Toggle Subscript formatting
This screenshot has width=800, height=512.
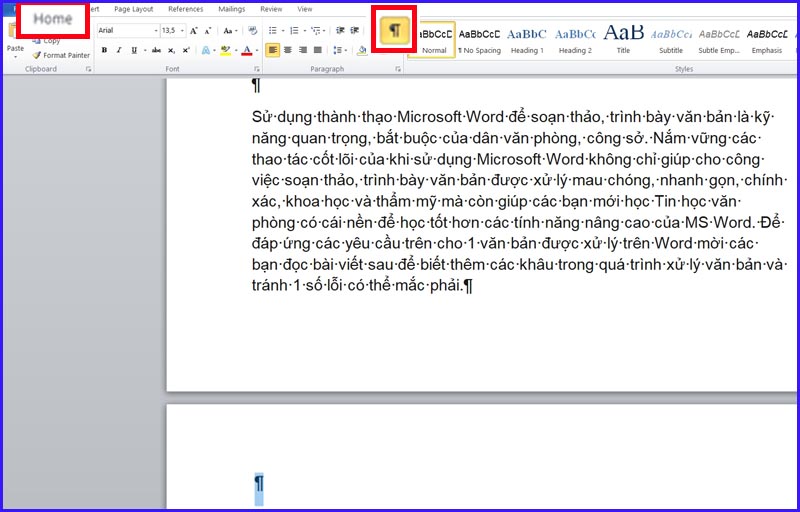[x=171, y=50]
